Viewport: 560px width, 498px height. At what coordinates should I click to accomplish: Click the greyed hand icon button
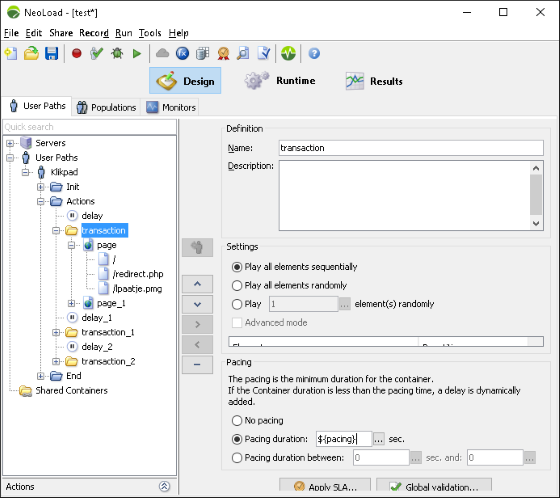(197, 247)
